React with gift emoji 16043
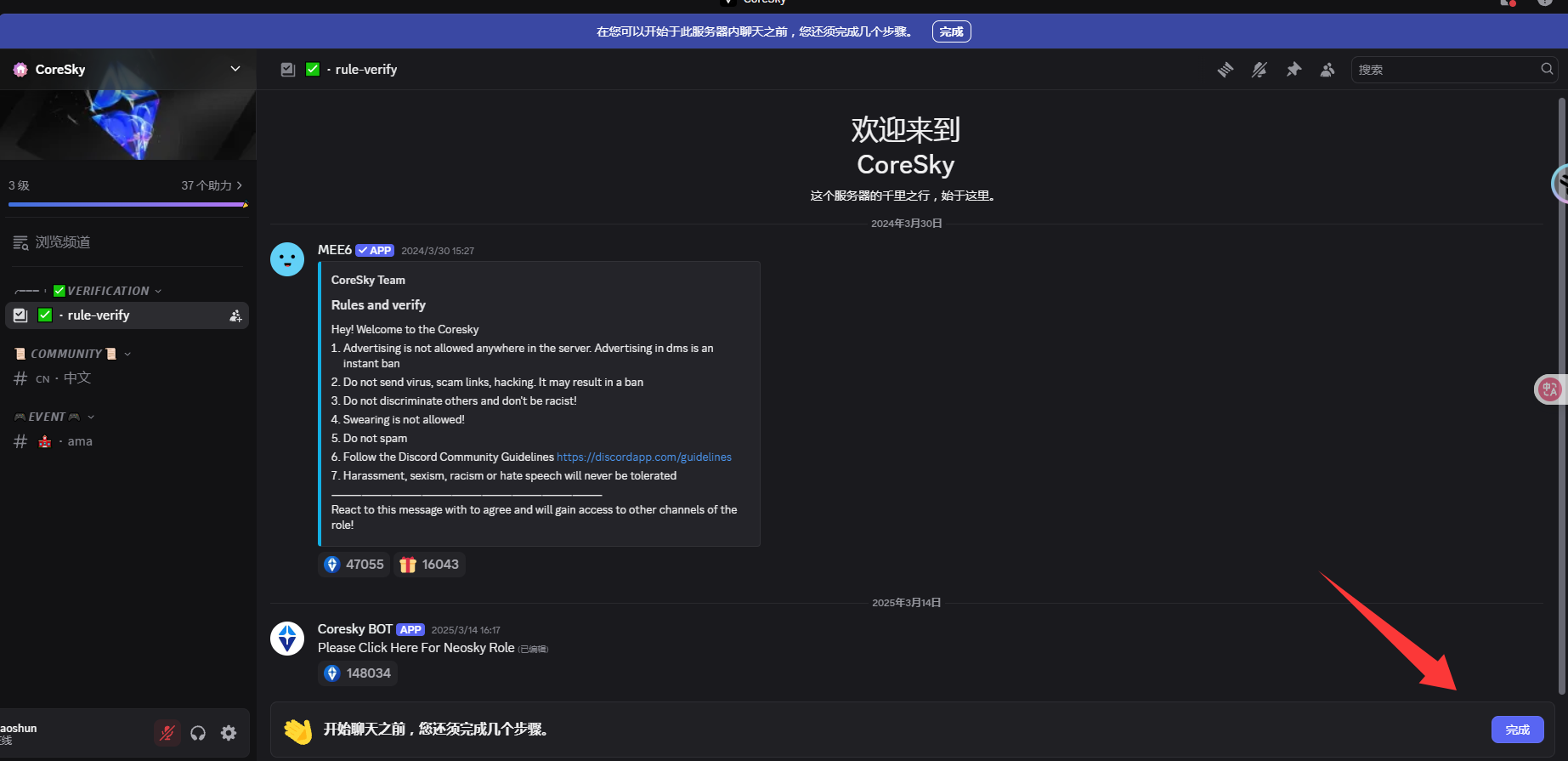The height and width of the screenshot is (761, 1568). (x=429, y=565)
